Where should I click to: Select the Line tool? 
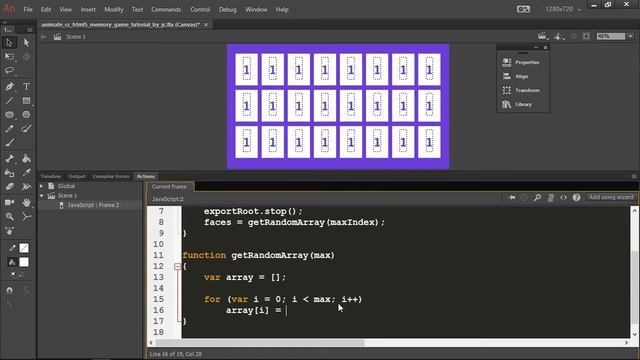point(9,100)
